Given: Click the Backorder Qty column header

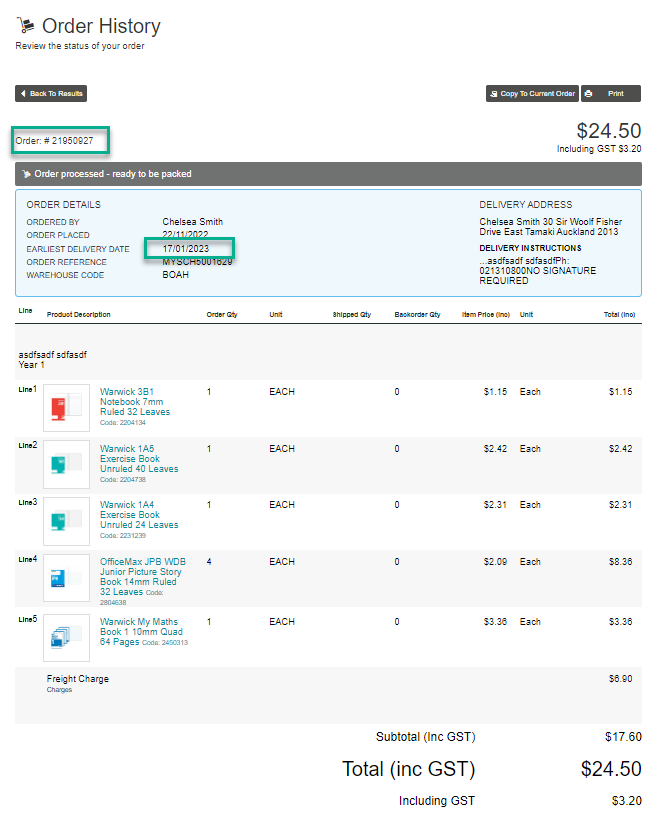Looking at the screenshot, I should coord(417,314).
